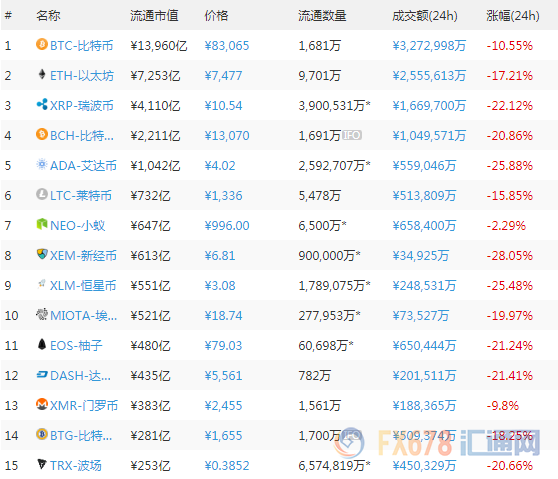This screenshot has height=479, width=558.
Task: Click the DASH coin icon
Action: tap(42, 374)
